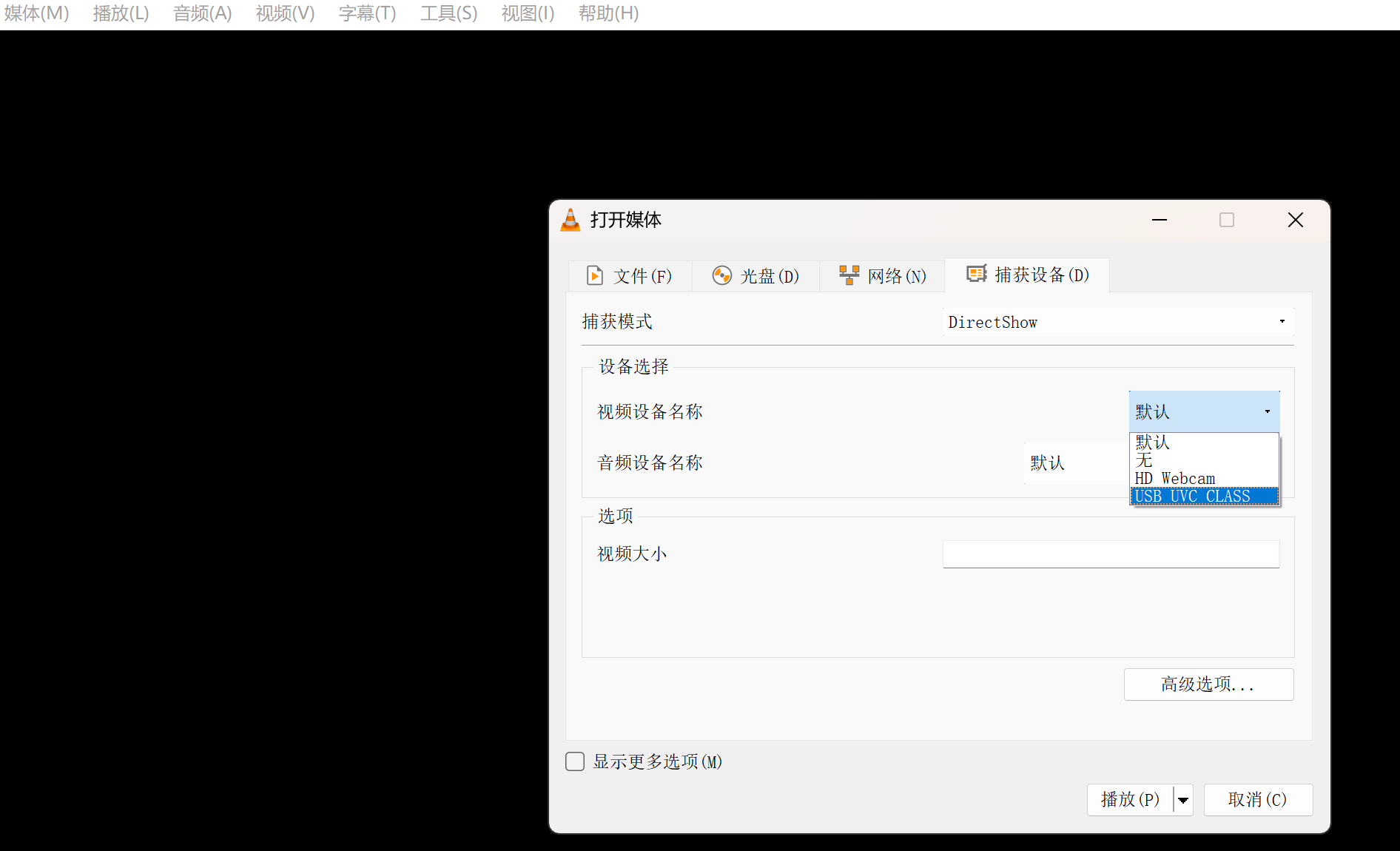Switch to the 网络(N) tab
The image size is (1400, 851).
coord(882,276)
